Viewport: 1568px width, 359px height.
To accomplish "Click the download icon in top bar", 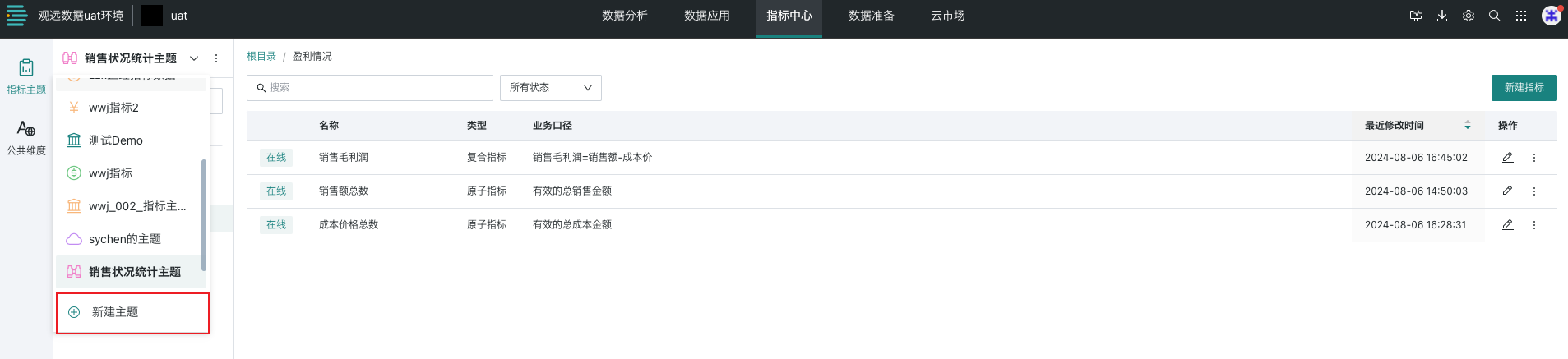I will 1442,16.
